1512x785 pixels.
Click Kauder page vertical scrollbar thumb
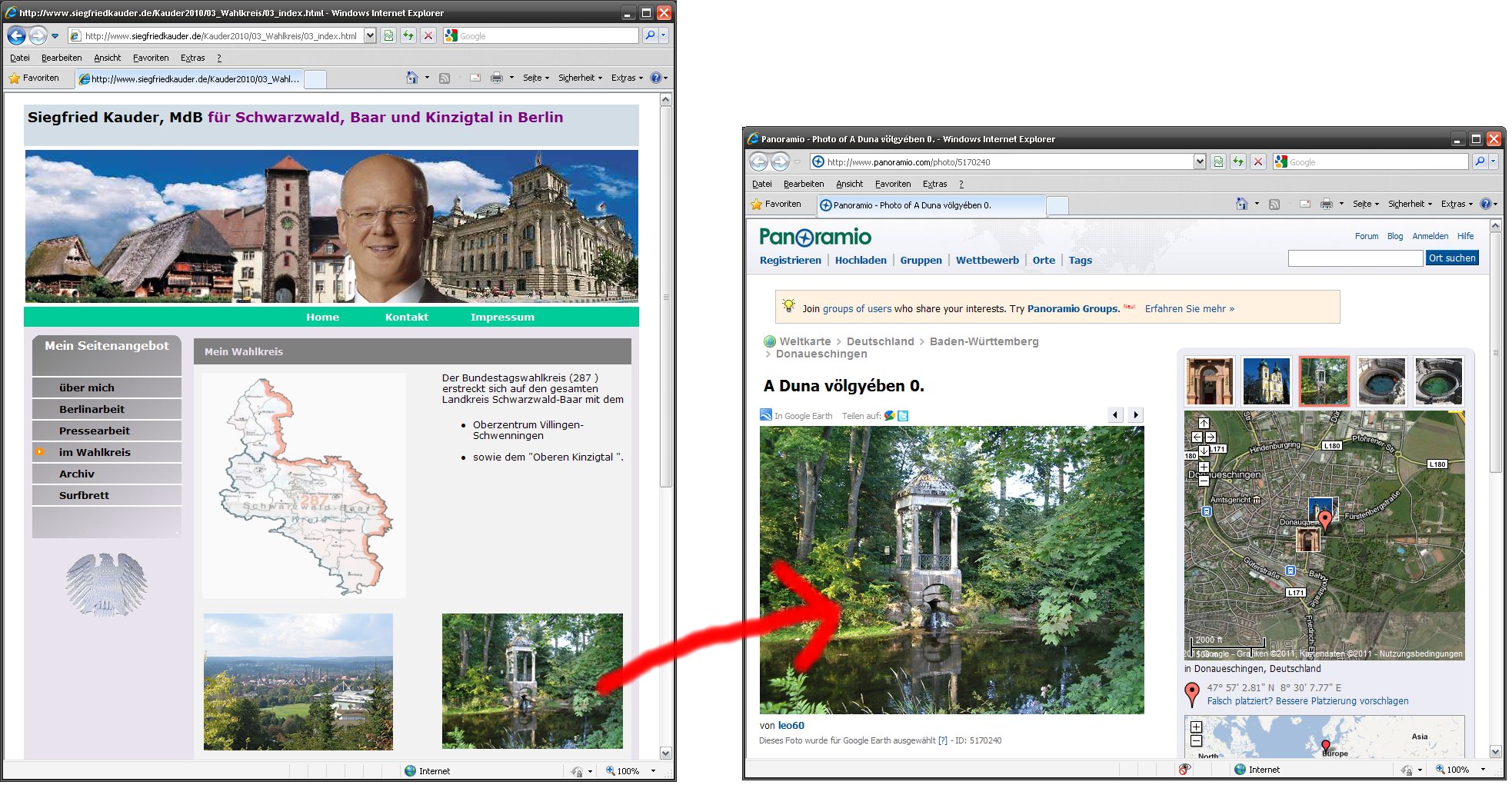click(x=666, y=296)
